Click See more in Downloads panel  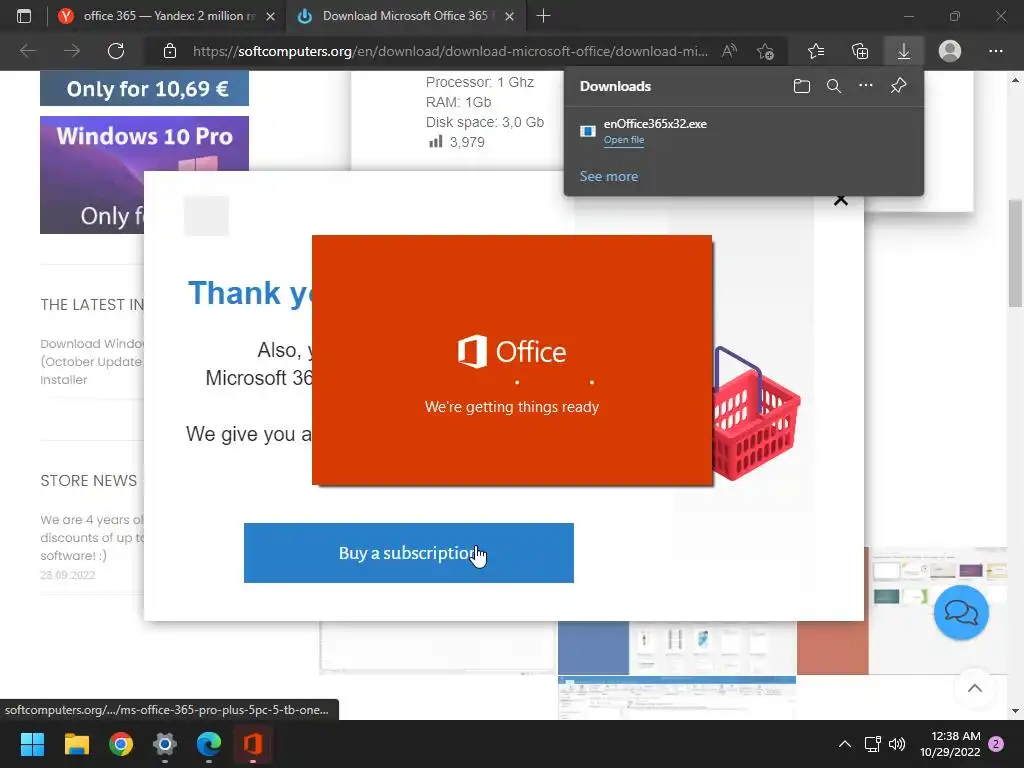pos(609,176)
